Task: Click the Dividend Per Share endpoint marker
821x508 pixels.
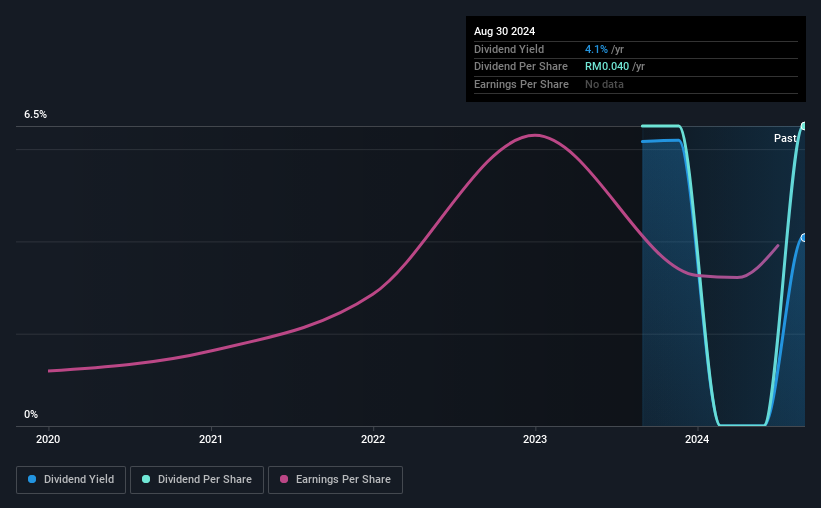Action: [803, 126]
